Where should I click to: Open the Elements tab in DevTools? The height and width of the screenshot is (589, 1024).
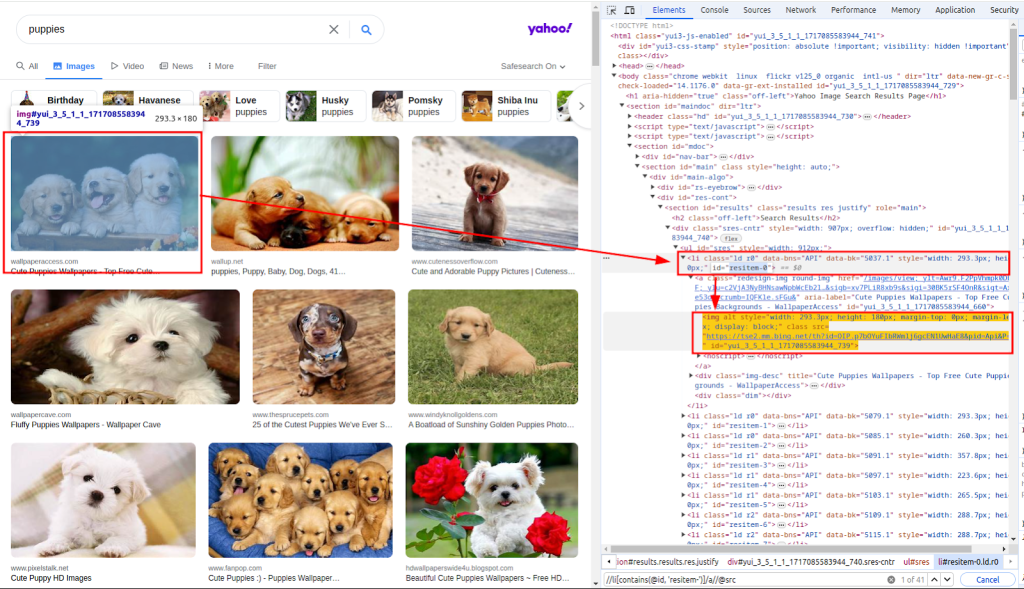pyautogui.click(x=669, y=10)
